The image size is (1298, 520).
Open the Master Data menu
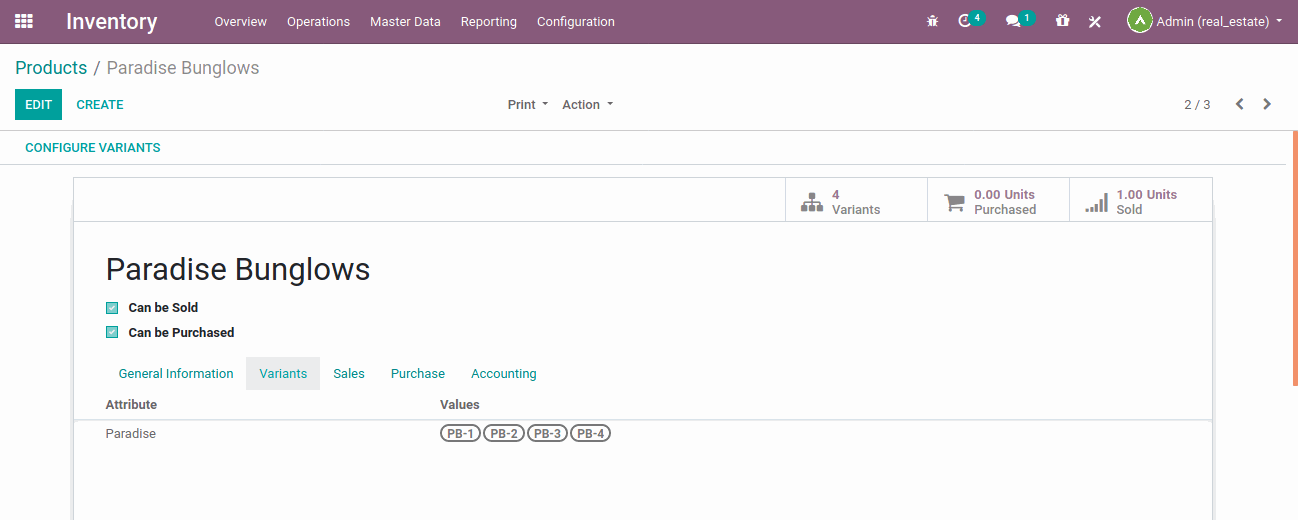pos(405,21)
